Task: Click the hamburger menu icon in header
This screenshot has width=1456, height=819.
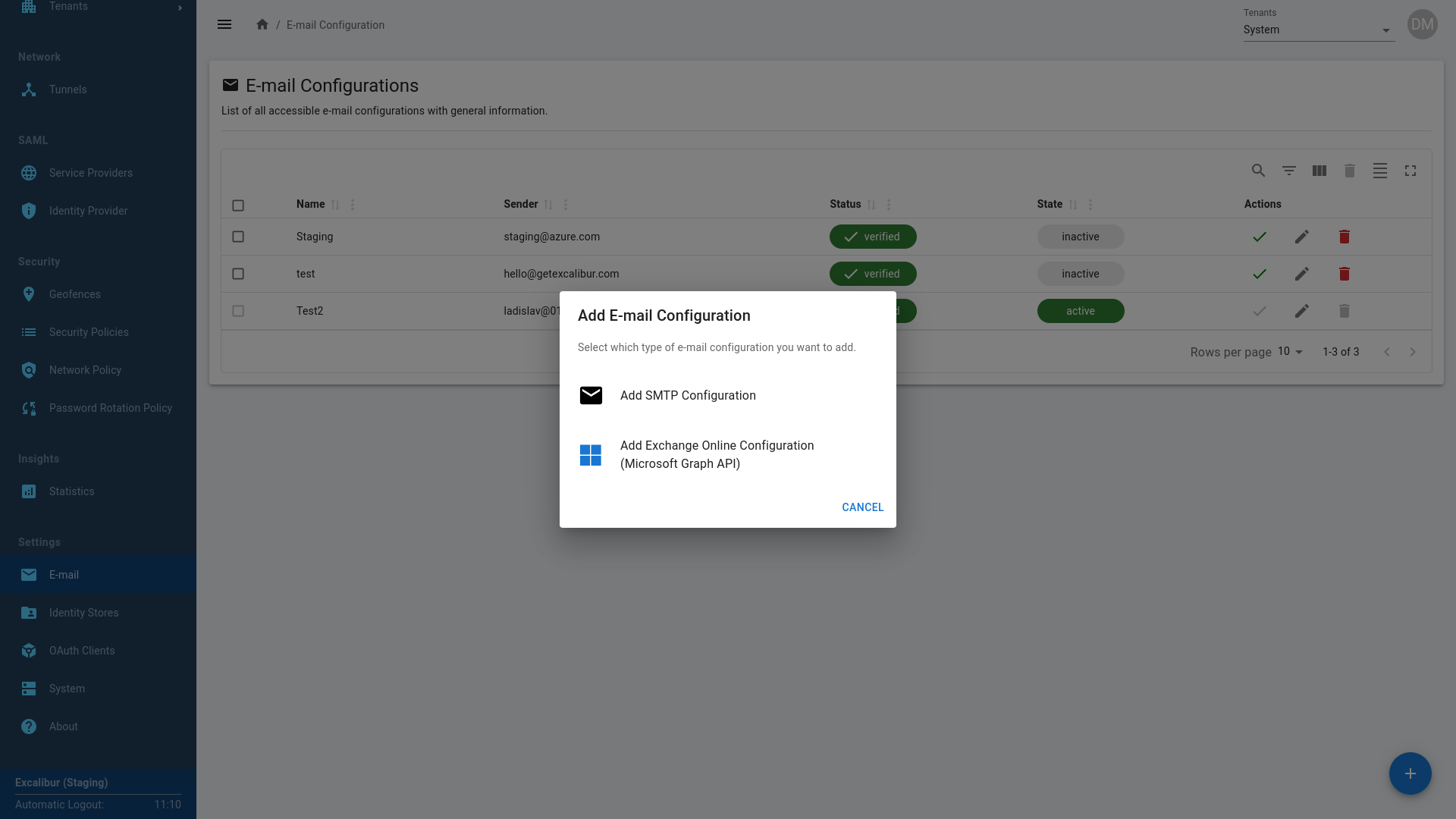Action: 224,24
